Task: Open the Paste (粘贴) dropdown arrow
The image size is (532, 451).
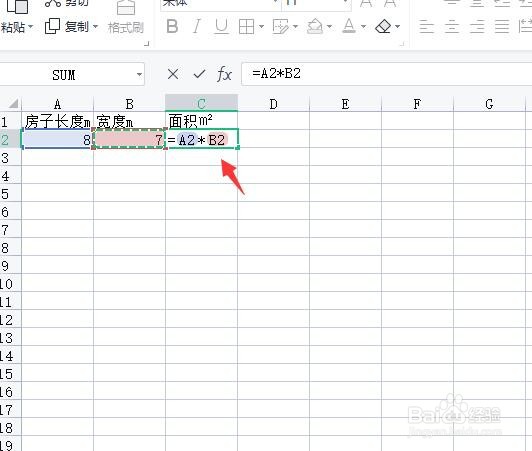Action: coord(31,26)
